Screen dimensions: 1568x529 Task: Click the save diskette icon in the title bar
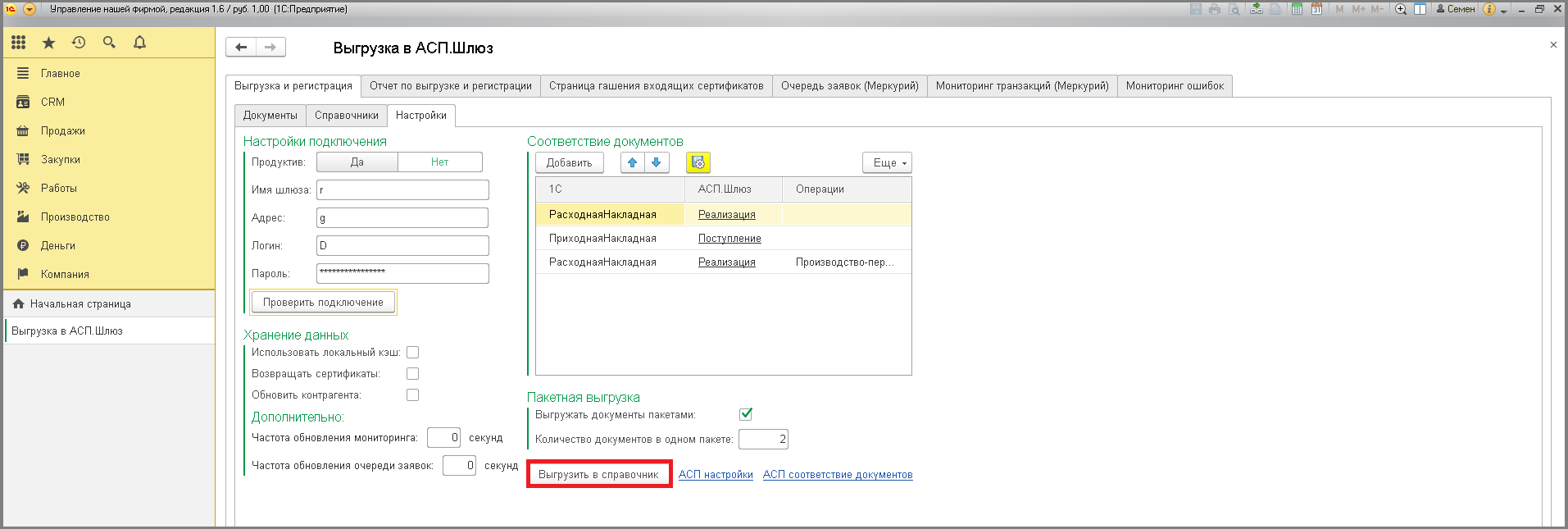point(1196,9)
